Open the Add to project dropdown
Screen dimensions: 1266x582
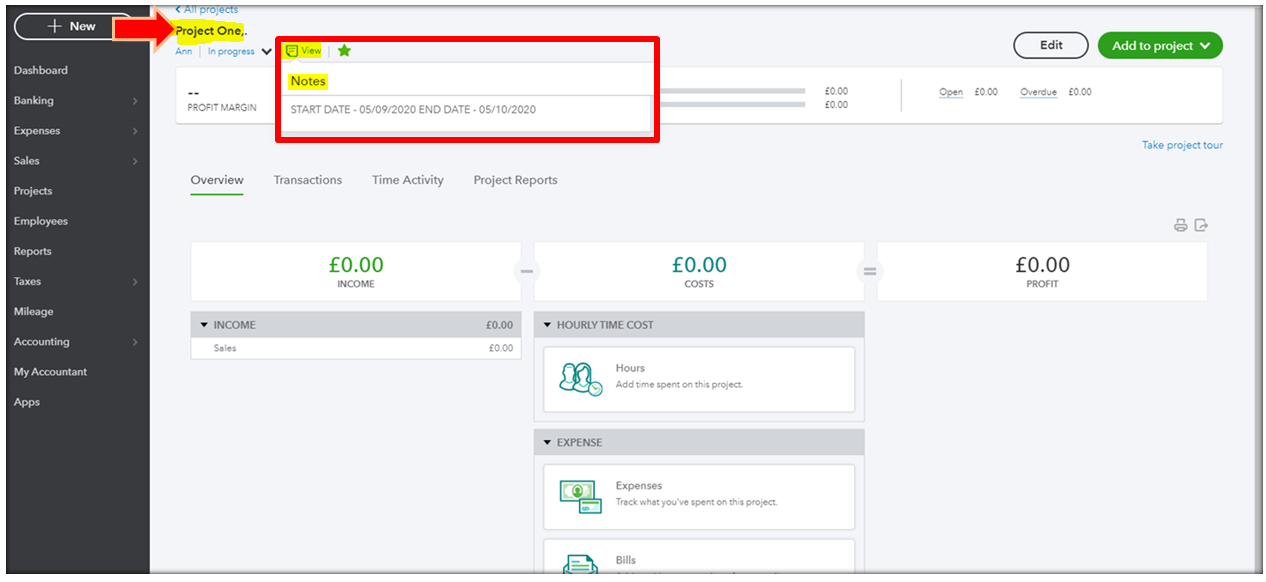click(x=1160, y=45)
